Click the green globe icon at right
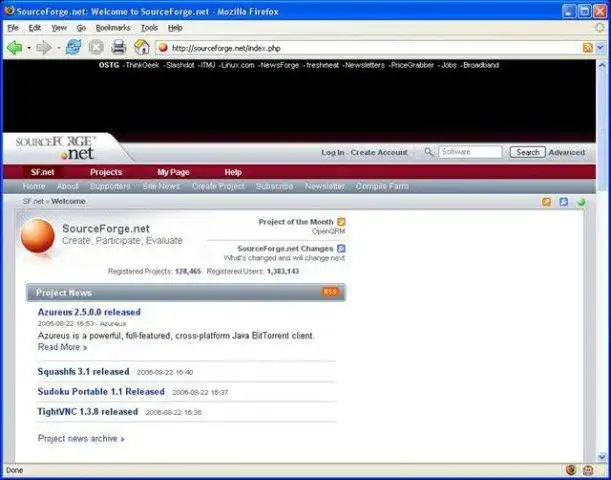The height and width of the screenshot is (480, 611). pyautogui.click(x=581, y=202)
